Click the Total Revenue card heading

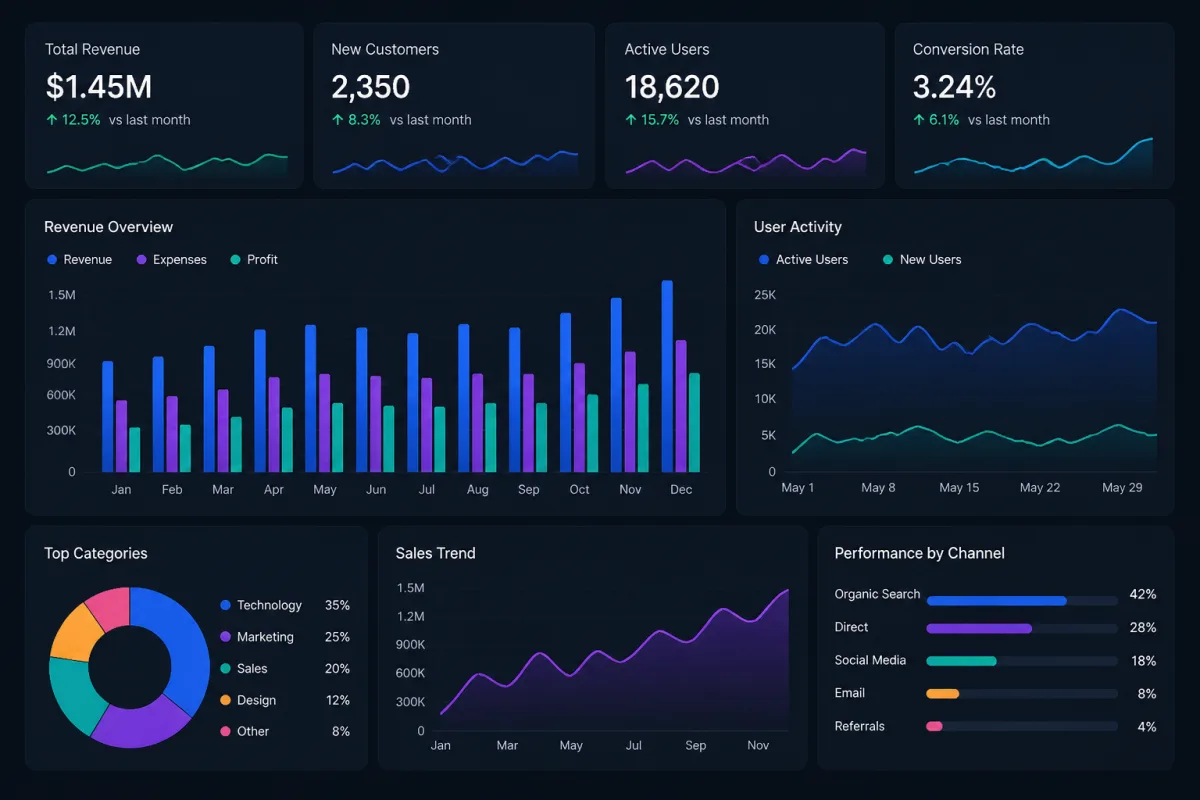click(92, 49)
